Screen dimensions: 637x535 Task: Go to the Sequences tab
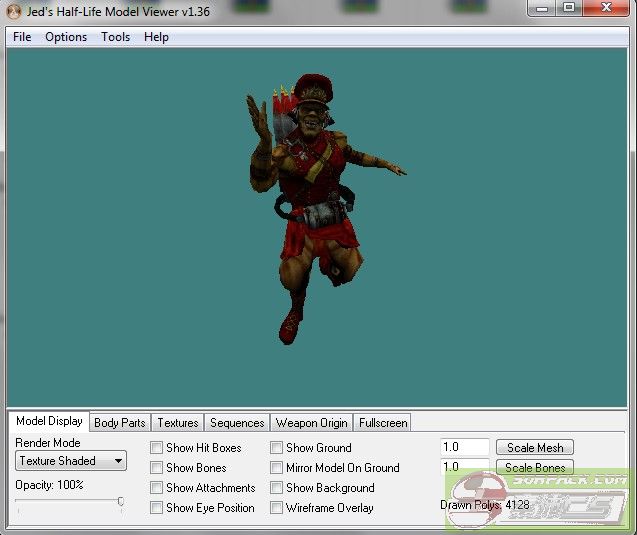[237, 423]
